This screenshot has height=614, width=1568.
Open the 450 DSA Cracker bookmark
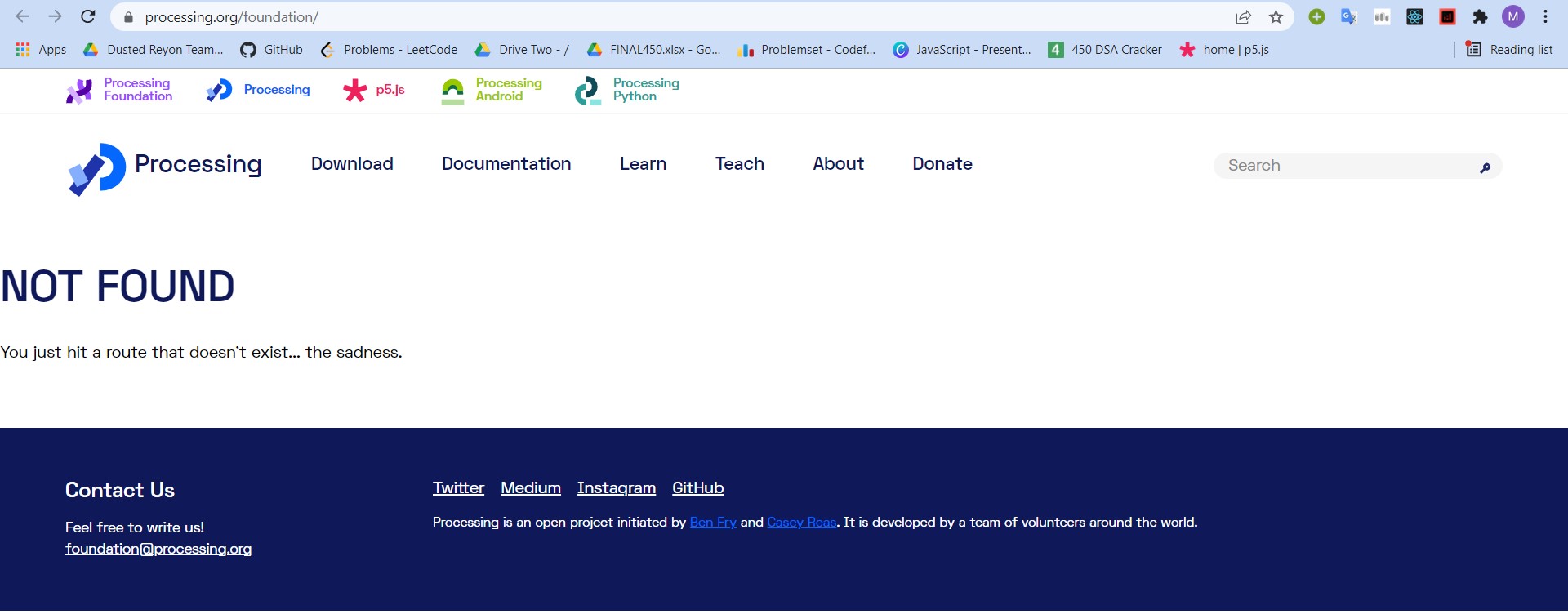(1105, 50)
